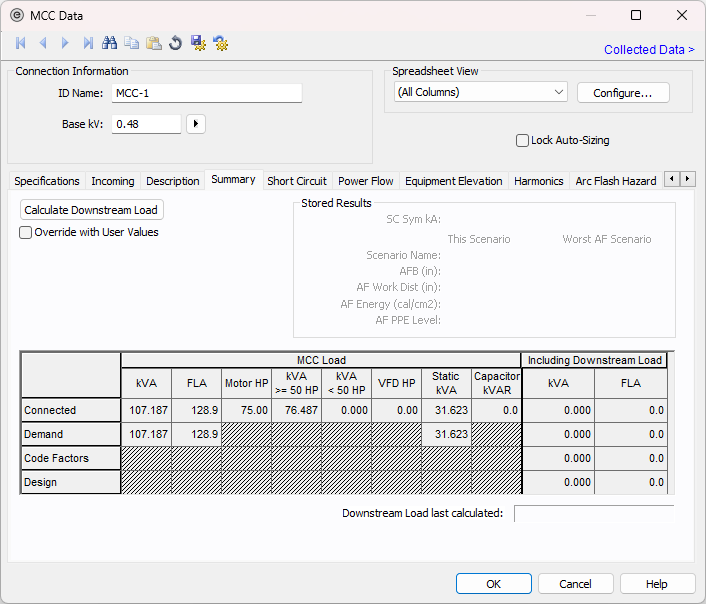706x604 pixels.
Task: Open the Spreadsheet View dropdown
Action: point(480,92)
